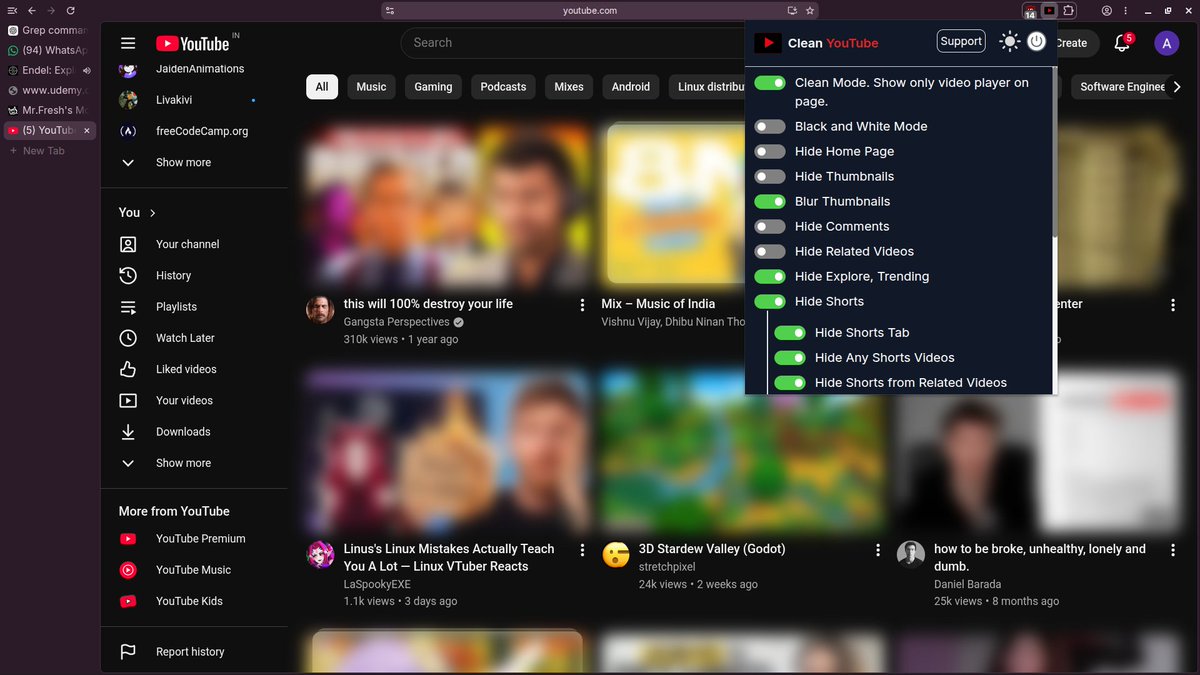Enable Black and White Mode toggle
Screen dimensions: 1200x675
(x=770, y=126)
